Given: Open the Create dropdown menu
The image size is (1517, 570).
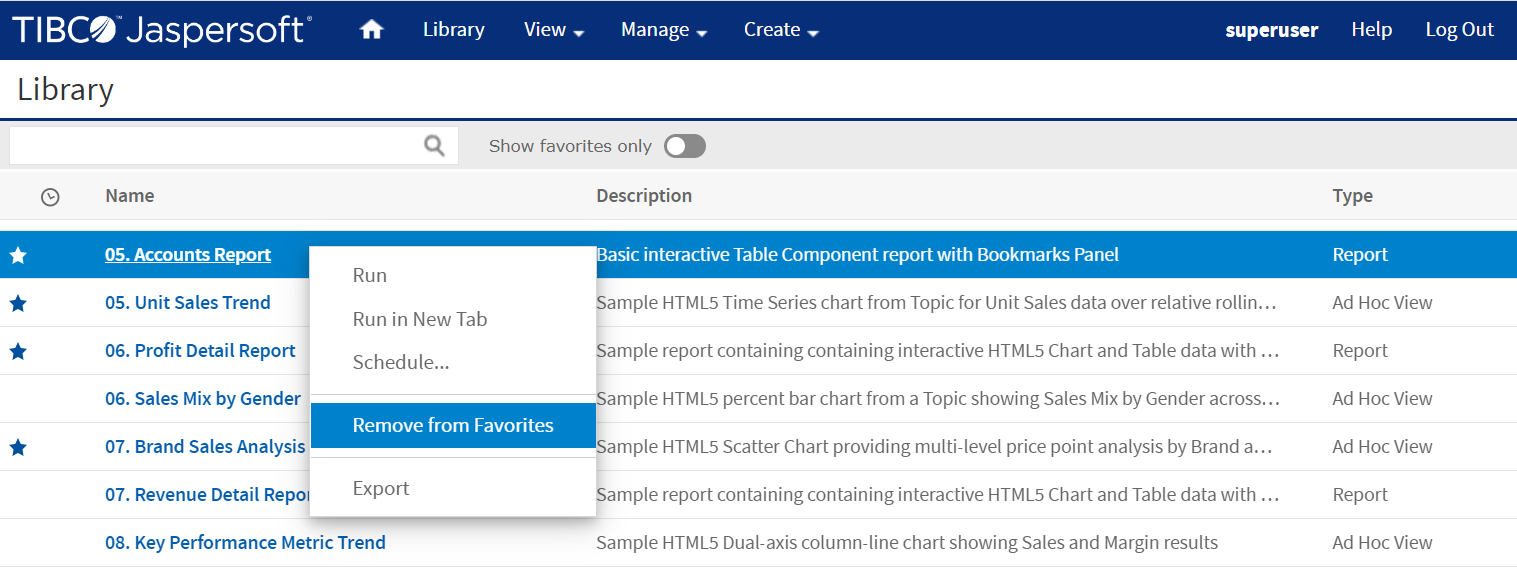Looking at the screenshot, I should [x=781, y=30].
